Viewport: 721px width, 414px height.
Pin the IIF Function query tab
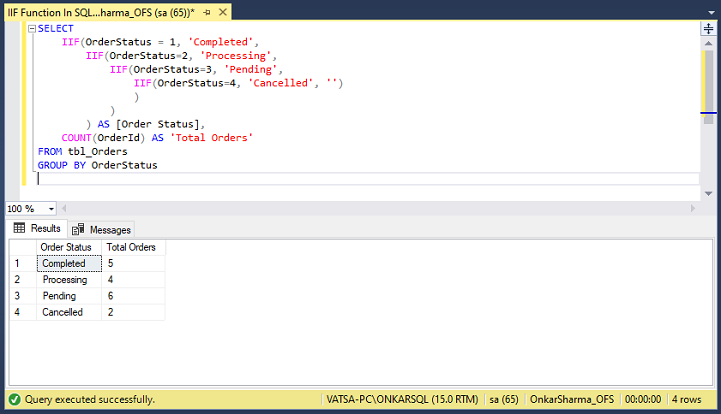pos(207,12)
